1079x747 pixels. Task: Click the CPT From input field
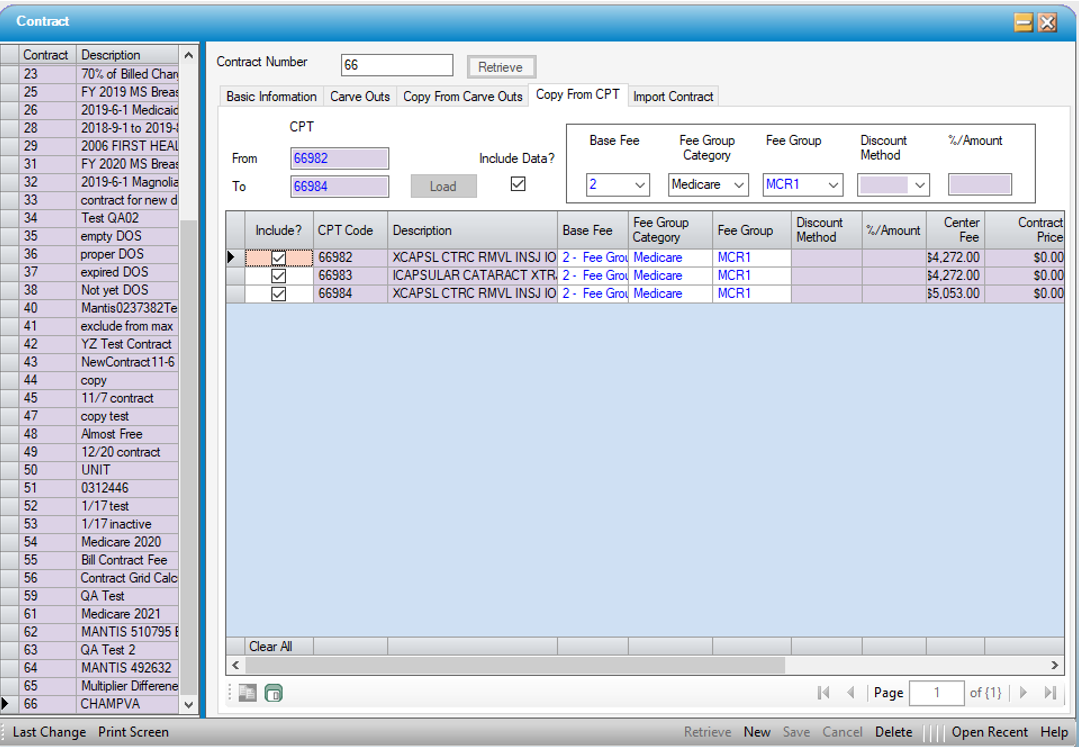[340, 158]
